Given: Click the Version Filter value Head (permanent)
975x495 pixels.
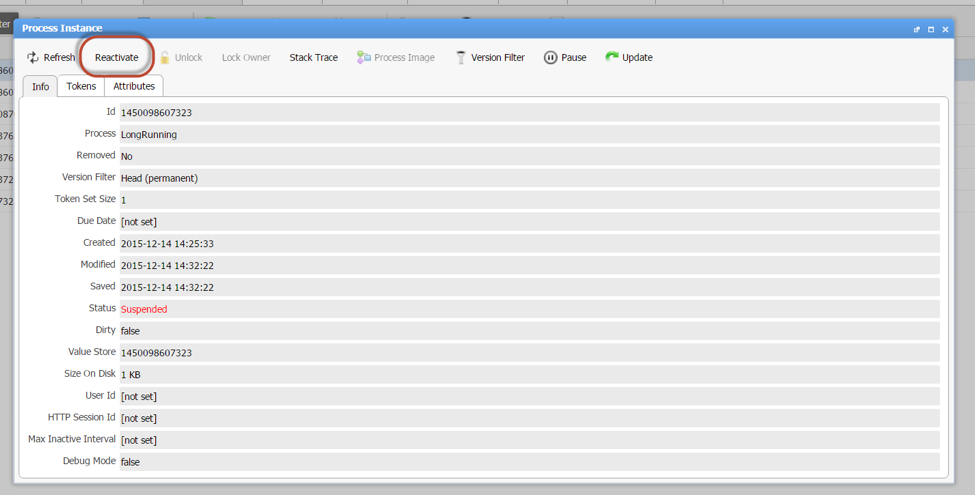Looking at the screenshot, I should coord(159,178).
